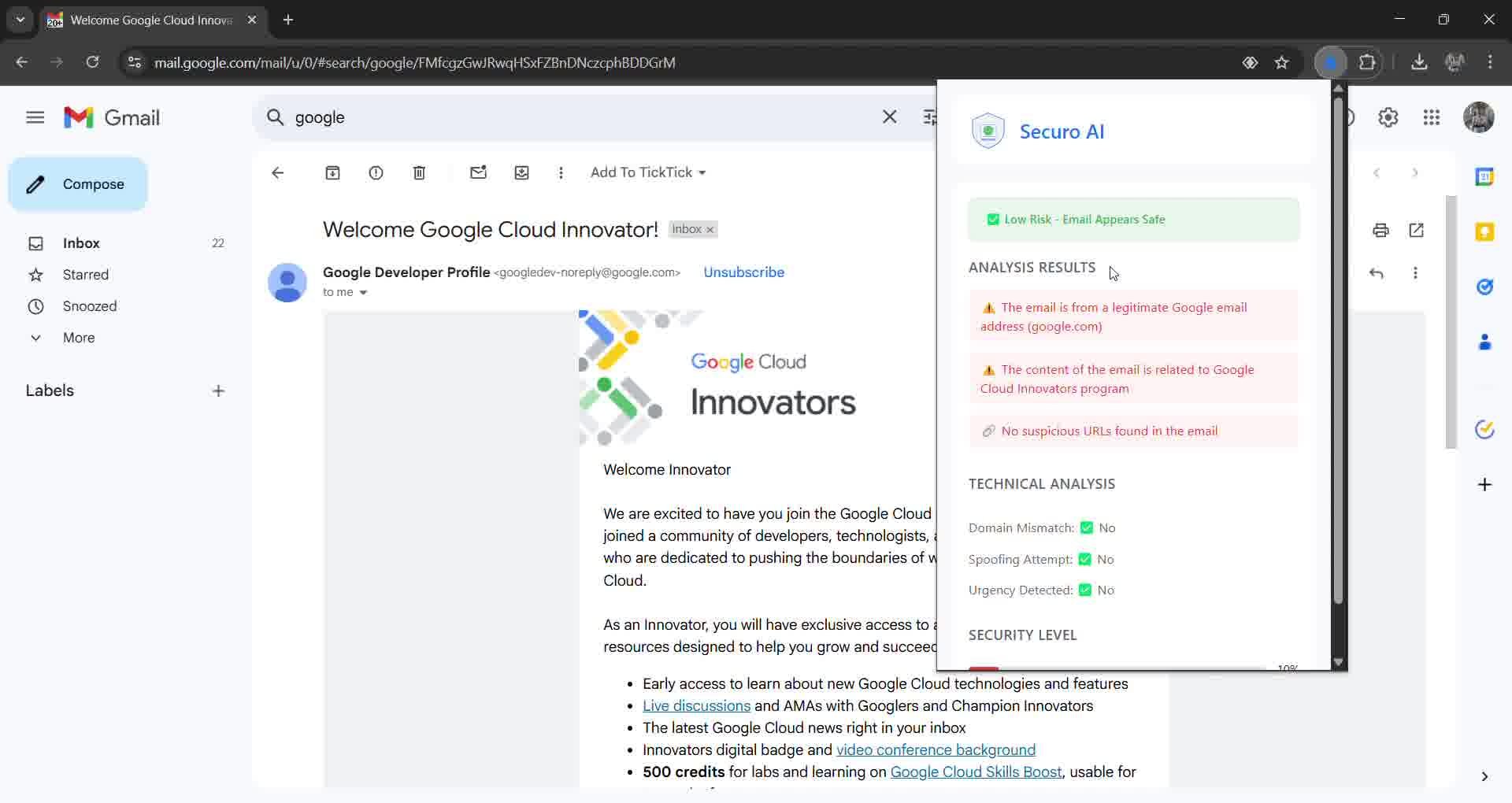Print the email conversation
Screen dimensions: 1512x803
click(x=1380, y=231)
